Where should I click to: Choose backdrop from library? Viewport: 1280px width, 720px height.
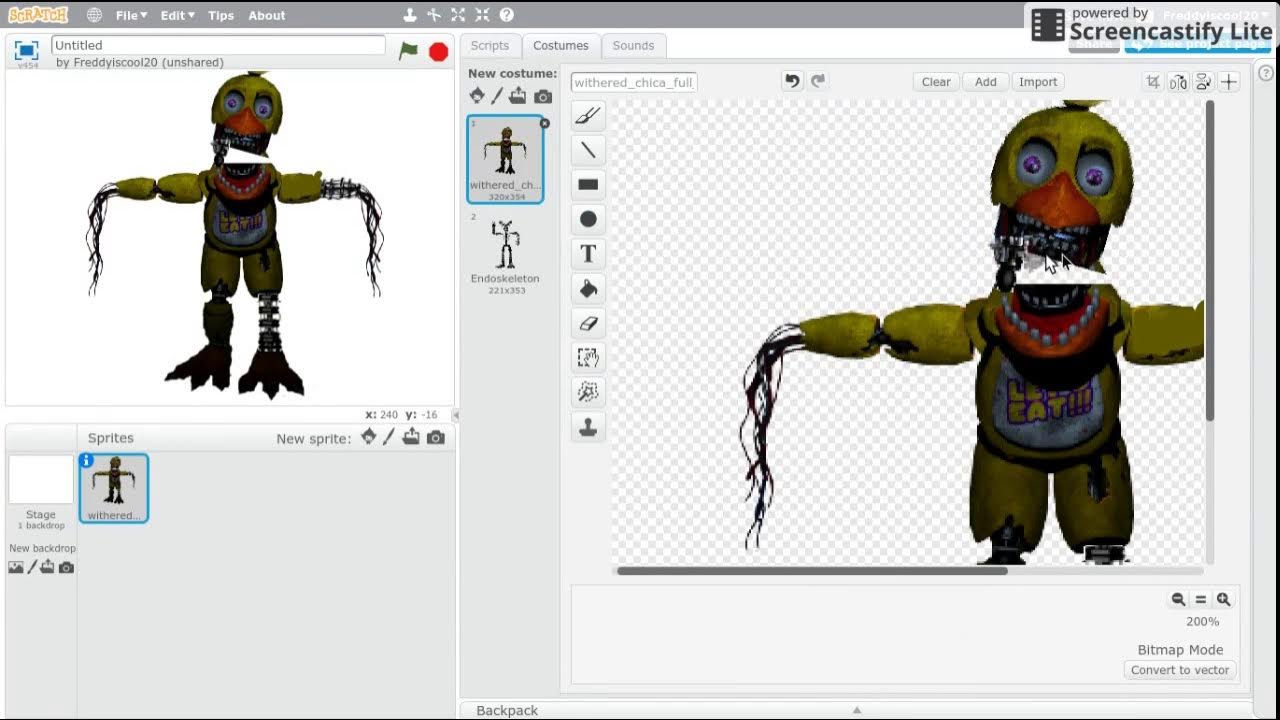[x=16, y=567]
